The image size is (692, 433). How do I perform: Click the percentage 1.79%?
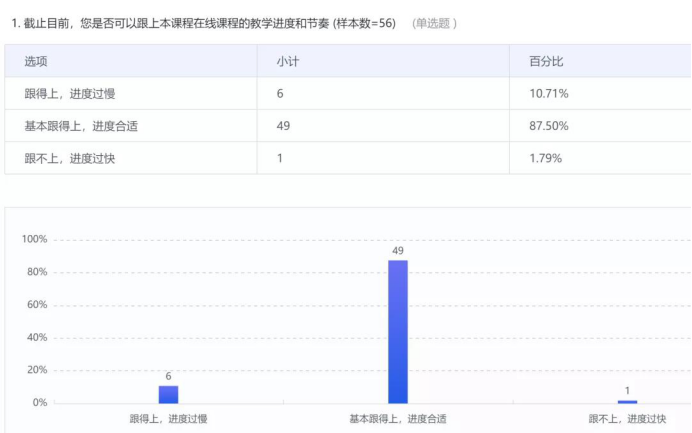click(x=545, y=158)
